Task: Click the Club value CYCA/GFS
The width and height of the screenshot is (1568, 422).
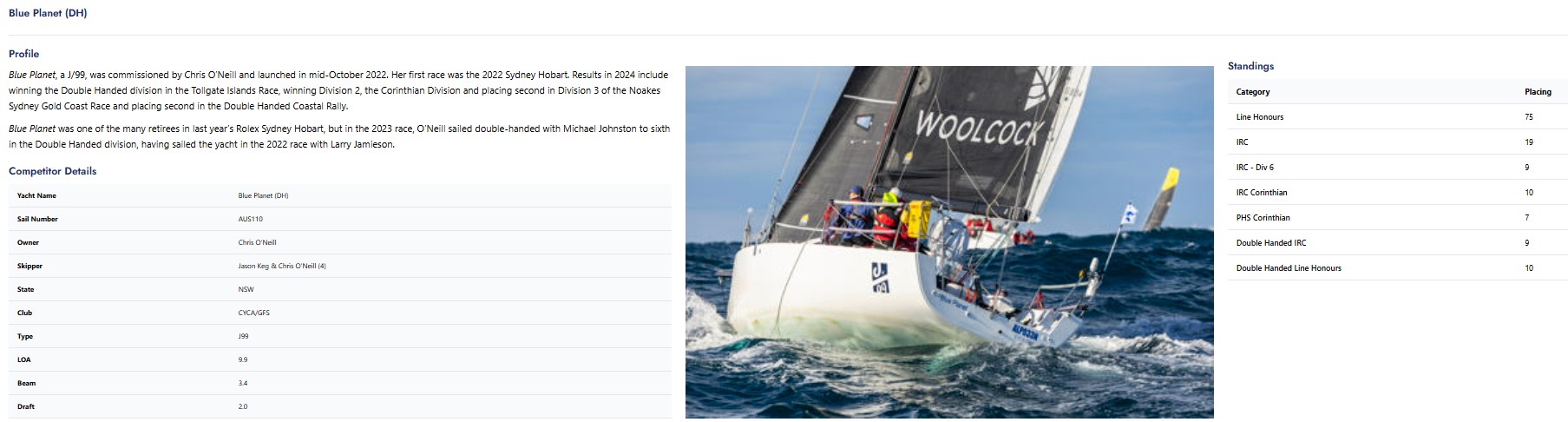Action: coord(254,313)
